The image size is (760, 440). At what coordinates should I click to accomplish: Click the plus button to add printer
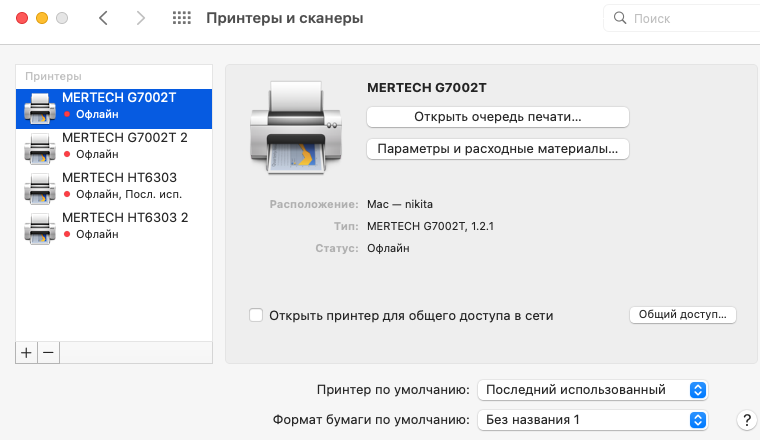[x=27, y=352]
